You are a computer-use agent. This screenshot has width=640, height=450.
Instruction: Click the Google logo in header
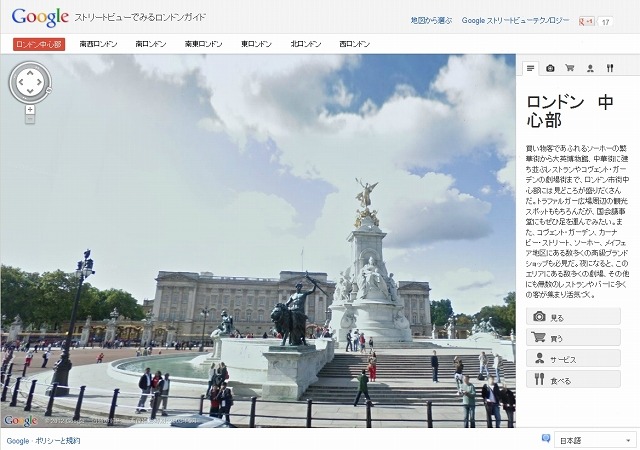click(40, 18)
